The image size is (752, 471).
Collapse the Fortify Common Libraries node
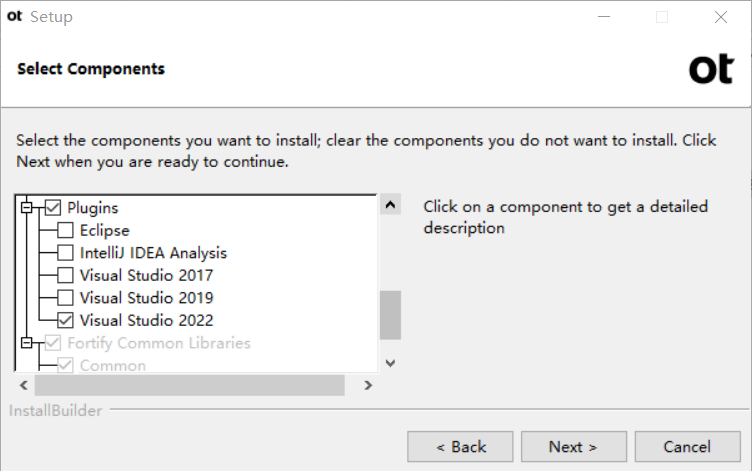click(27, 343)
